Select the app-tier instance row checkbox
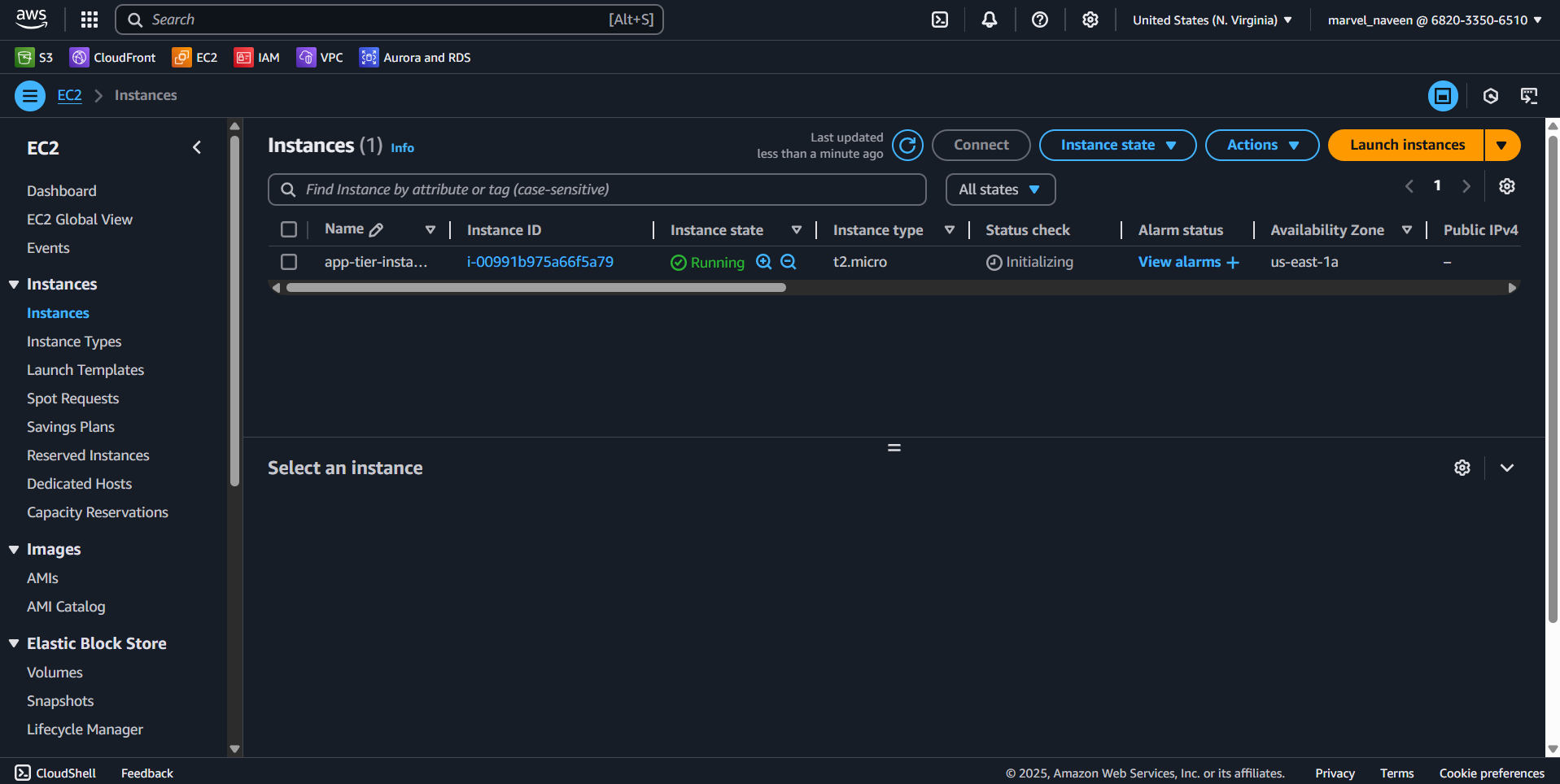The height and width of the screenshot is (784, 1560). 289,262
